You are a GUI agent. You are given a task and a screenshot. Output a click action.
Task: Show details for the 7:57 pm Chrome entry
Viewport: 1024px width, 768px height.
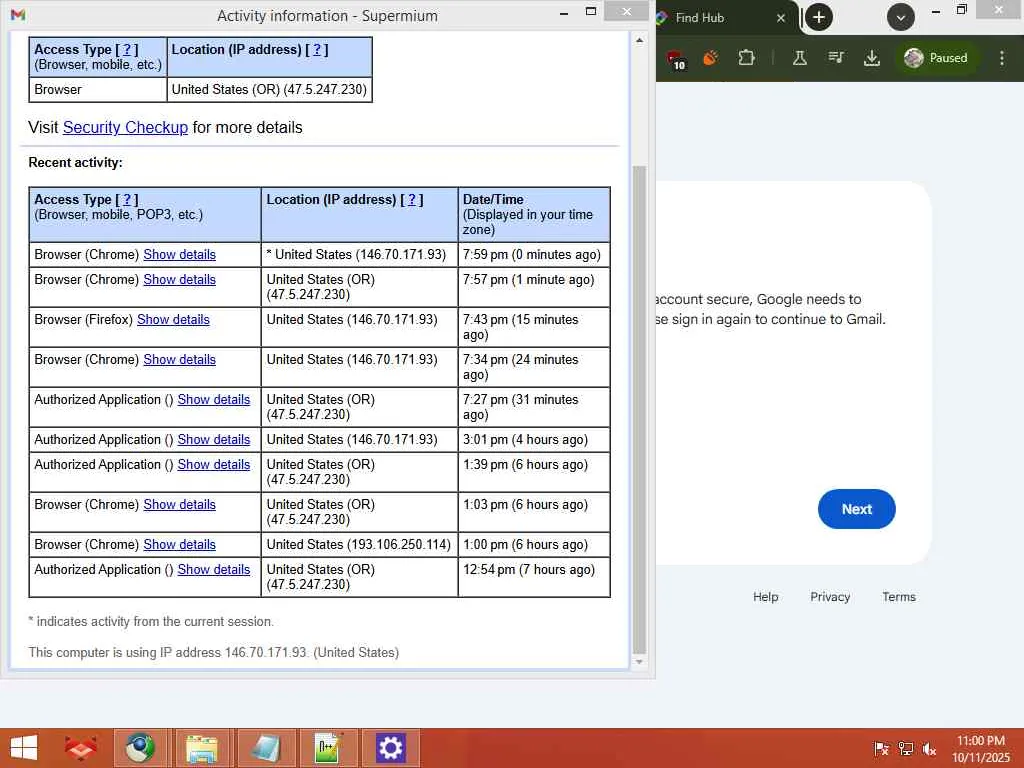click(x=180, y=280)
